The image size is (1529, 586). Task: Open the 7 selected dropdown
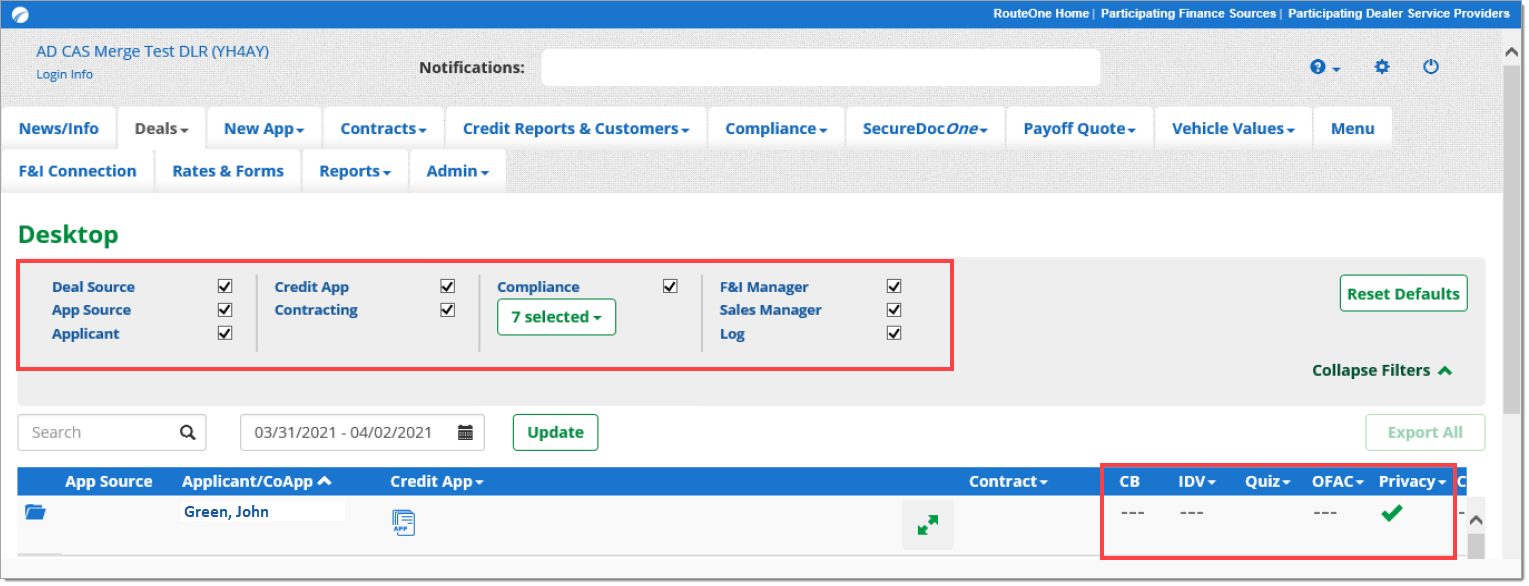[556, 317]
